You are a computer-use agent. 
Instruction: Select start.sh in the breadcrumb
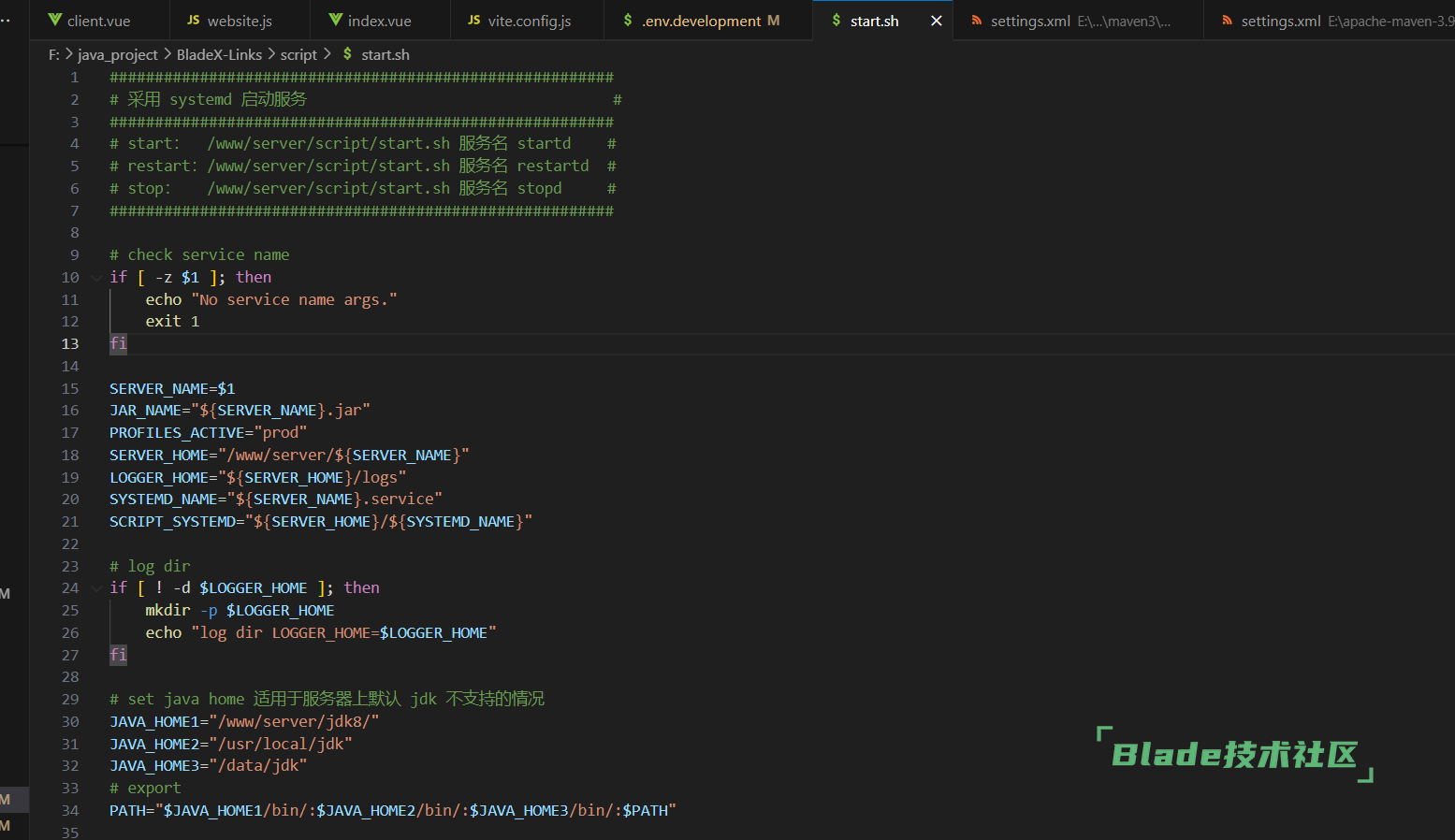386,55
